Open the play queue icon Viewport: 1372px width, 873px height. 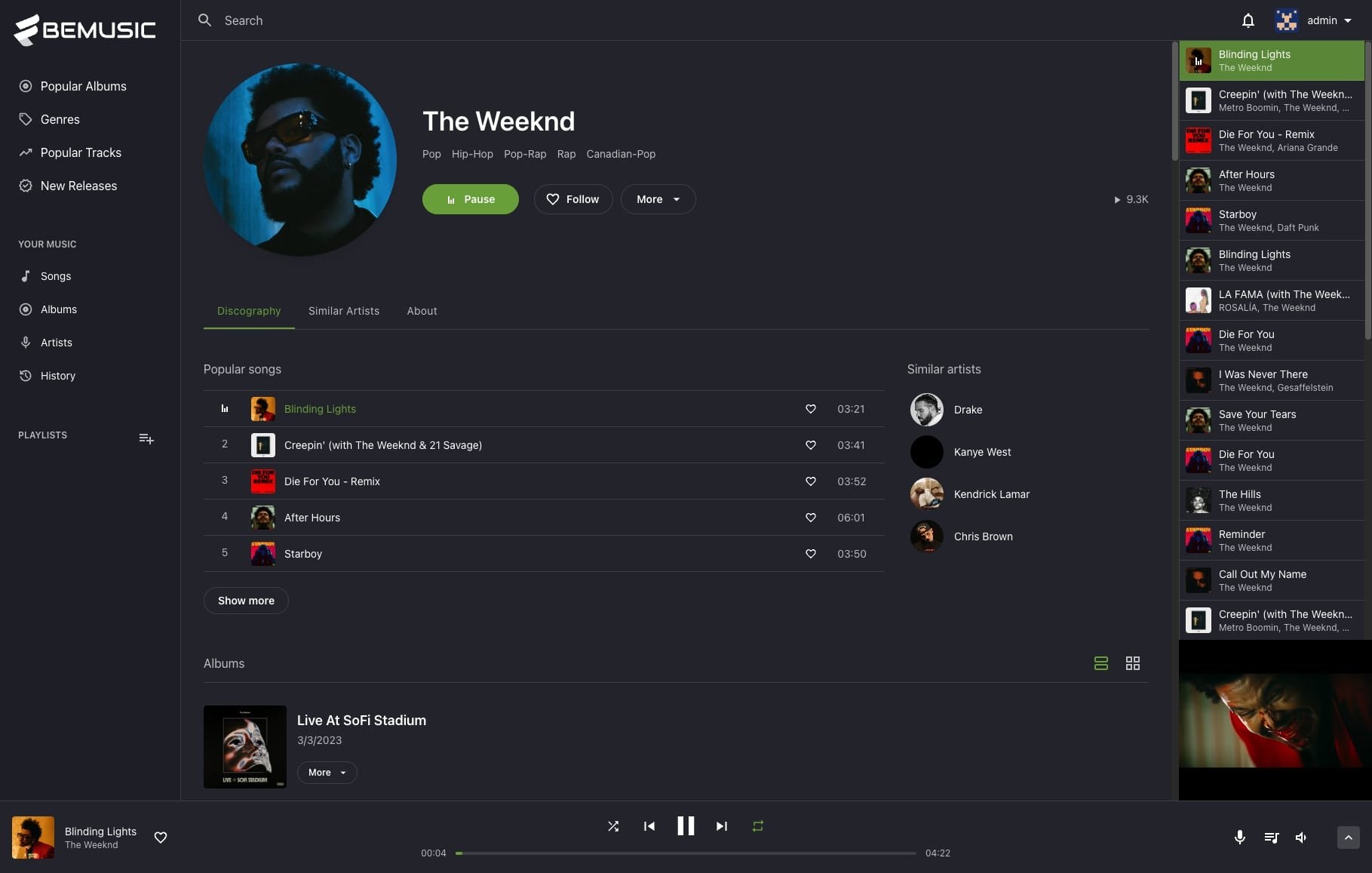pyautogui.click(x=1271, y=838)
